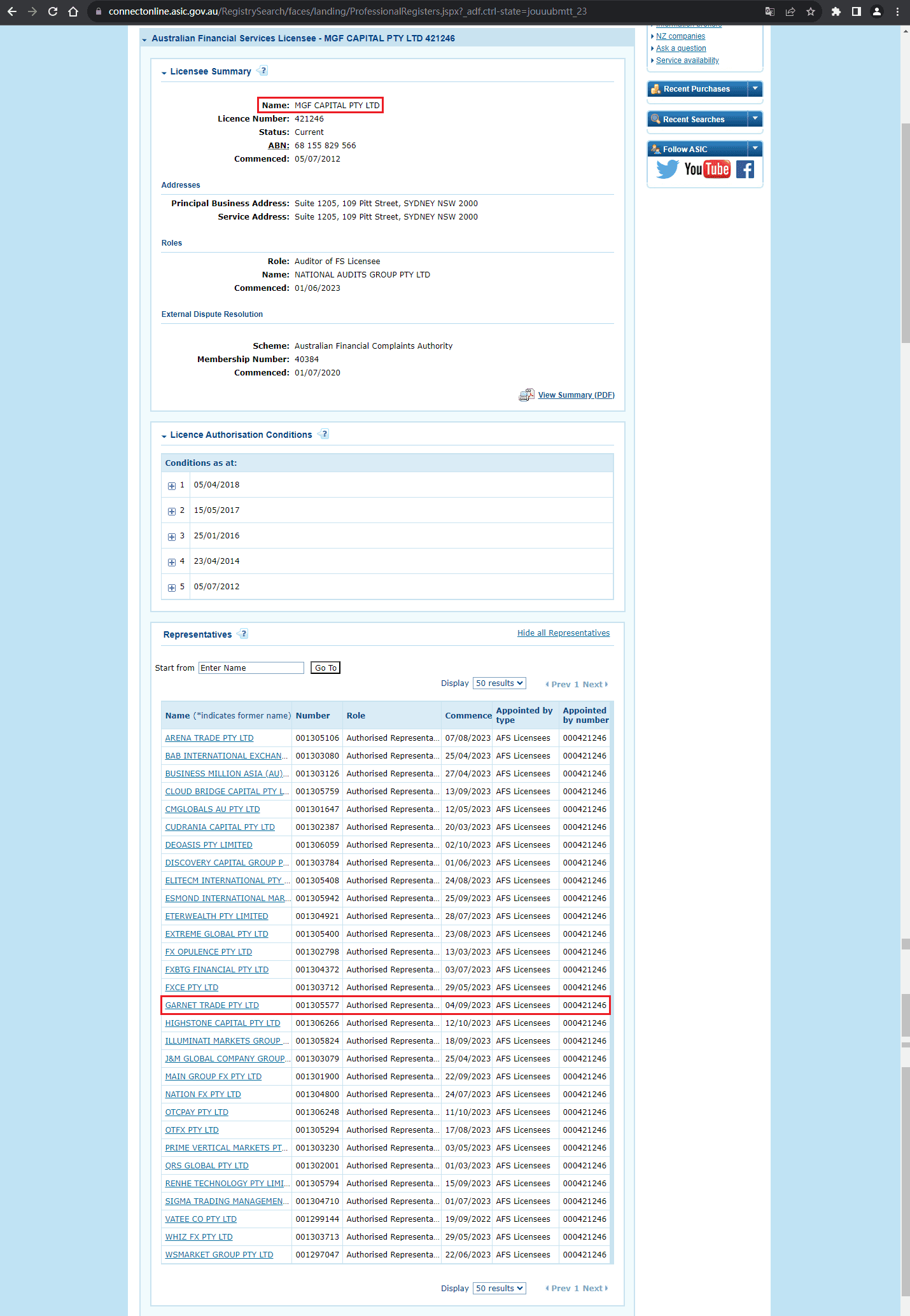Open the Ask a question link
The image size is (910, 1316).
tap(681, 48)
